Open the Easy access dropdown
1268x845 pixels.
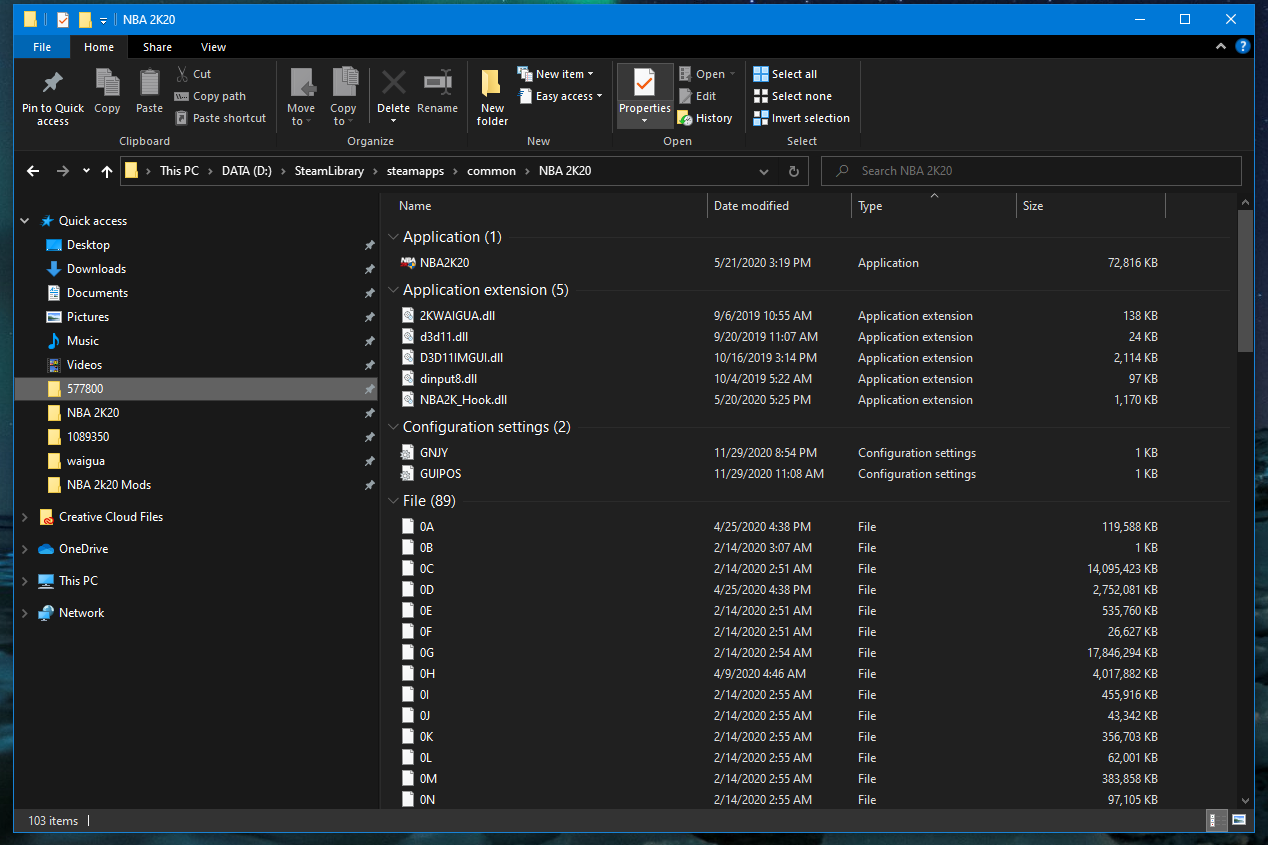click(x=561, y=96)
